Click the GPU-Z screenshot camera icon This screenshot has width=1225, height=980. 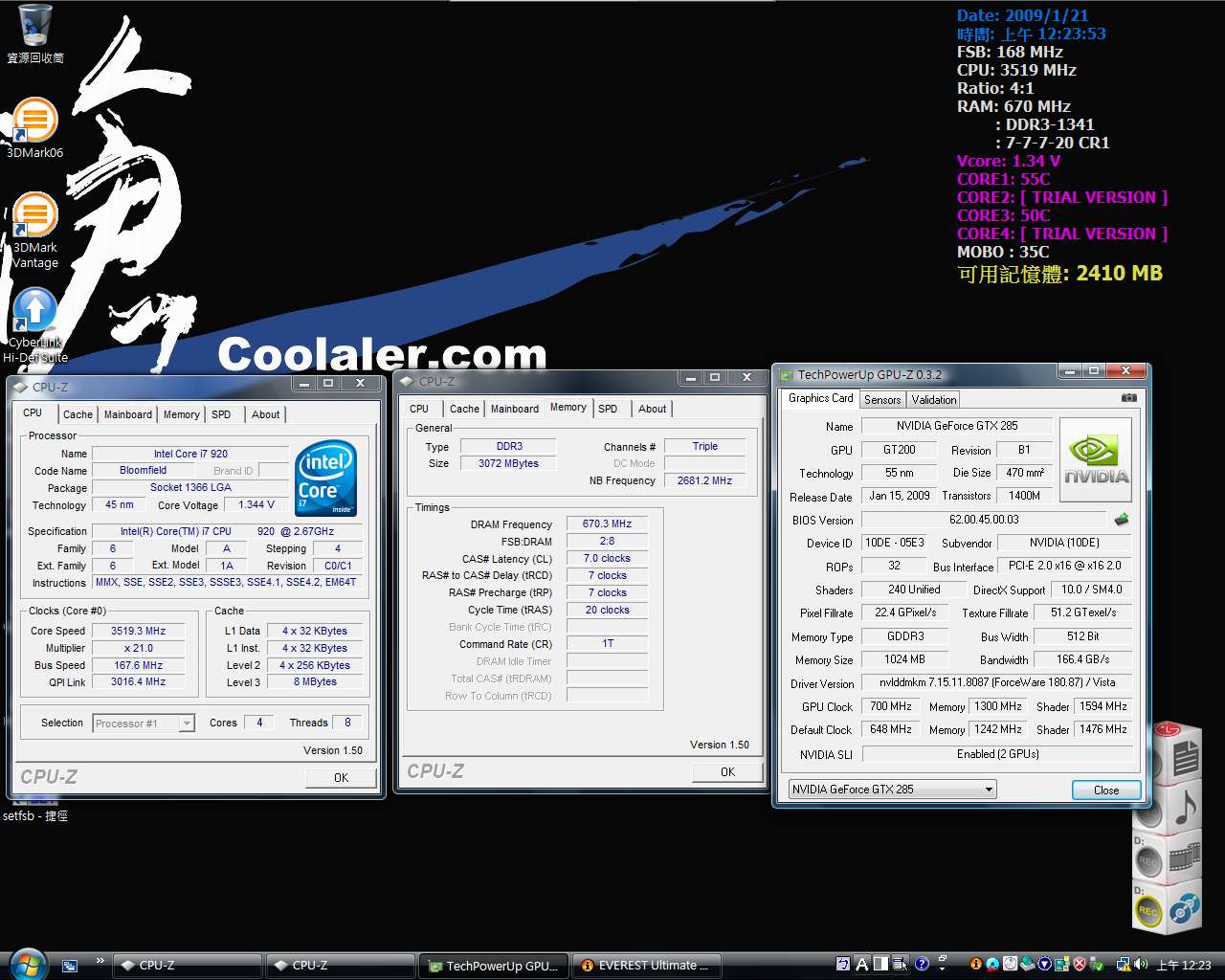(x=1129, y=398)
